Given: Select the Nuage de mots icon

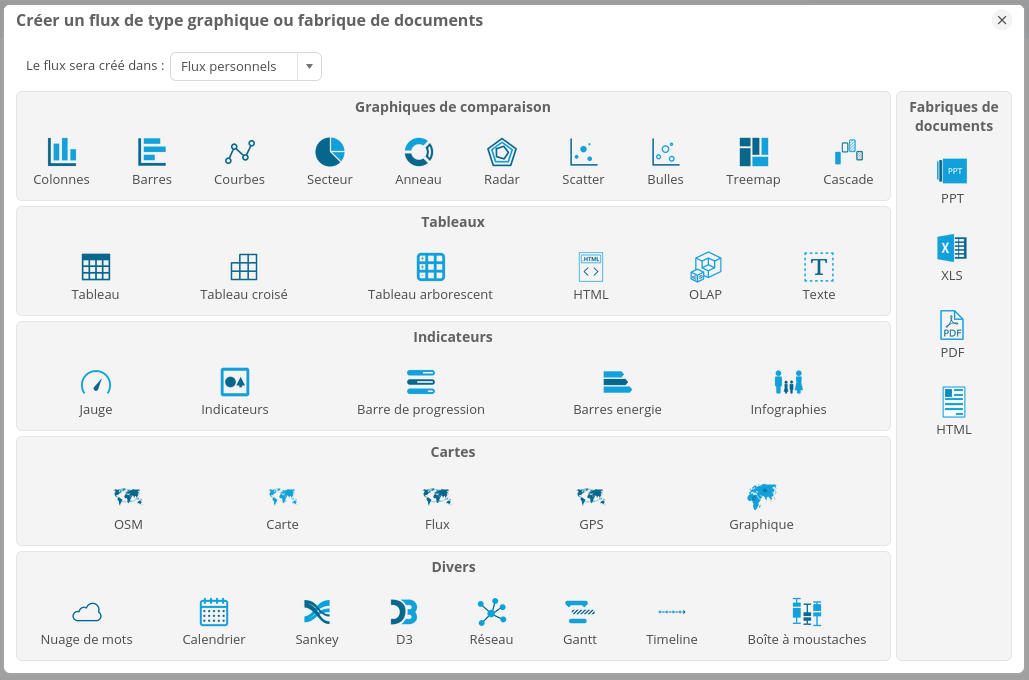Looking at the screenshot, I should [x=86, y=611].
